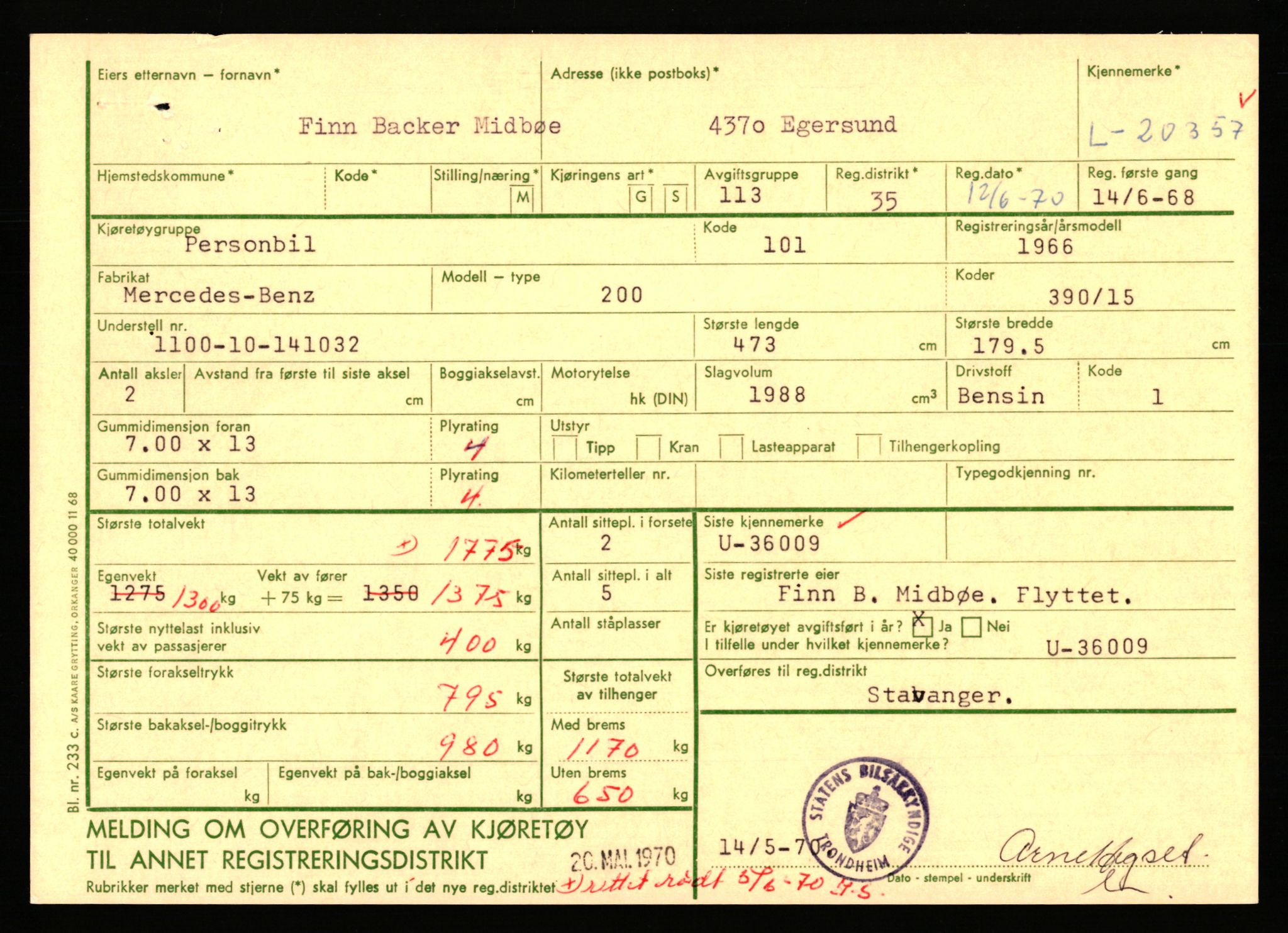Click red Største totalvekt 1775
The height and width of the screenshot is (933, 1288).
[480, 551]
